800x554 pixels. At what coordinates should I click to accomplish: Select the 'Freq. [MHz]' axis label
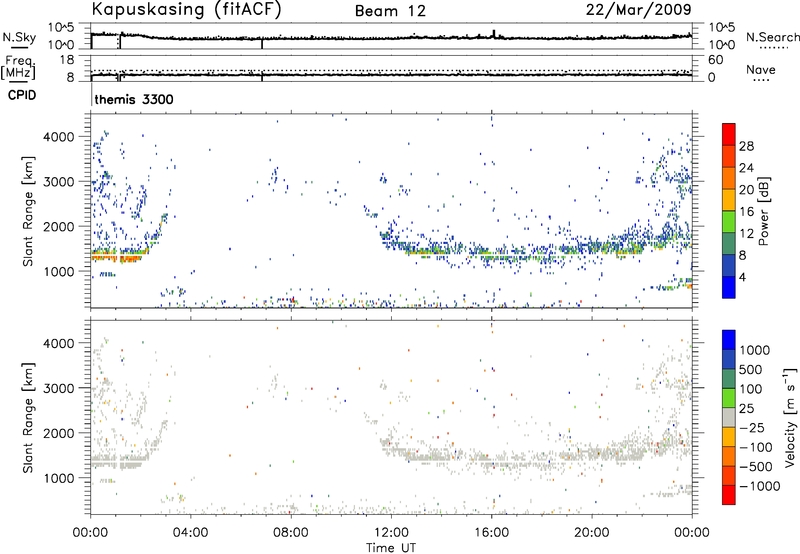coord(18,68)
